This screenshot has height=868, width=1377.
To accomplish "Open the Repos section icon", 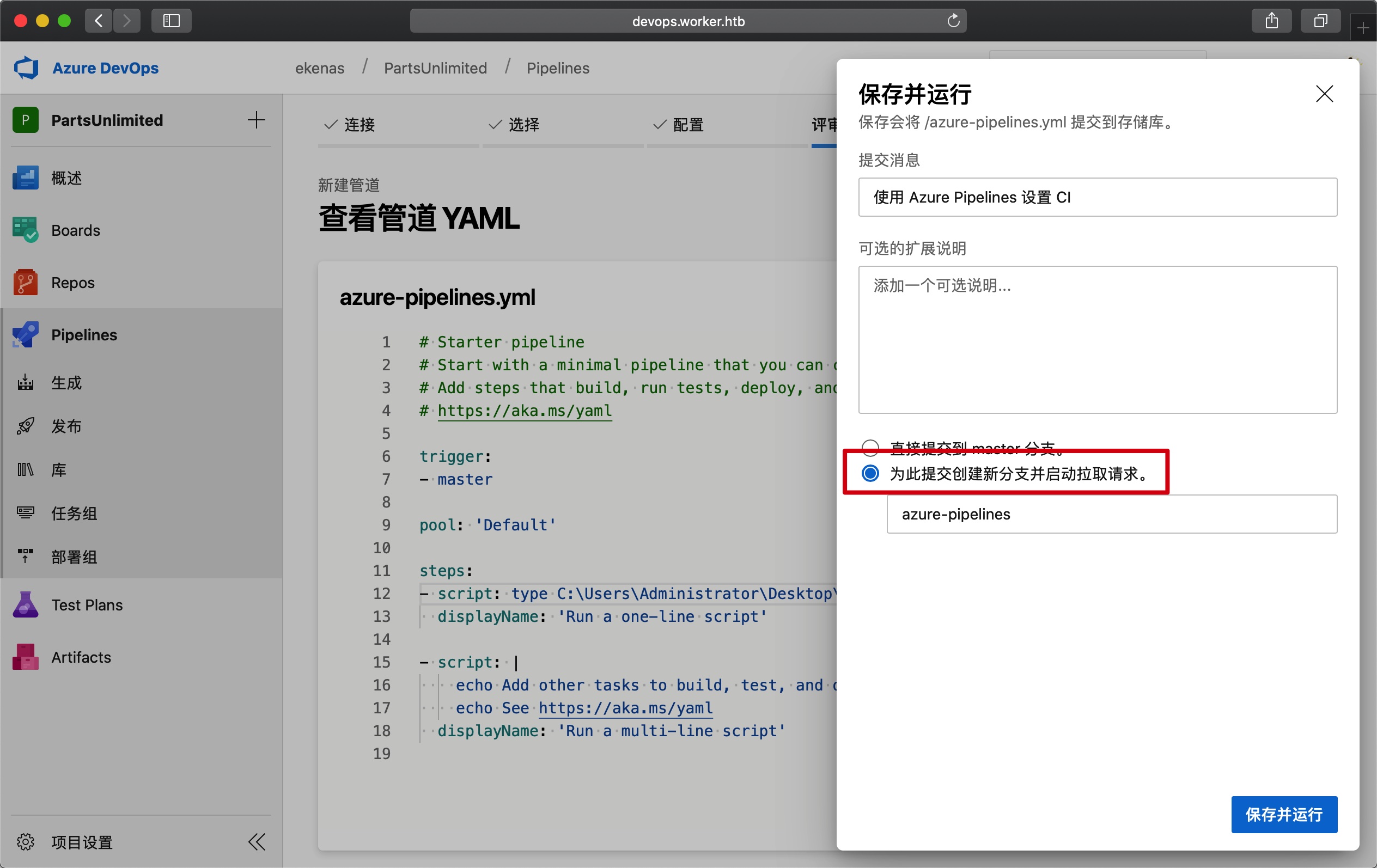I will click(25, 283).
